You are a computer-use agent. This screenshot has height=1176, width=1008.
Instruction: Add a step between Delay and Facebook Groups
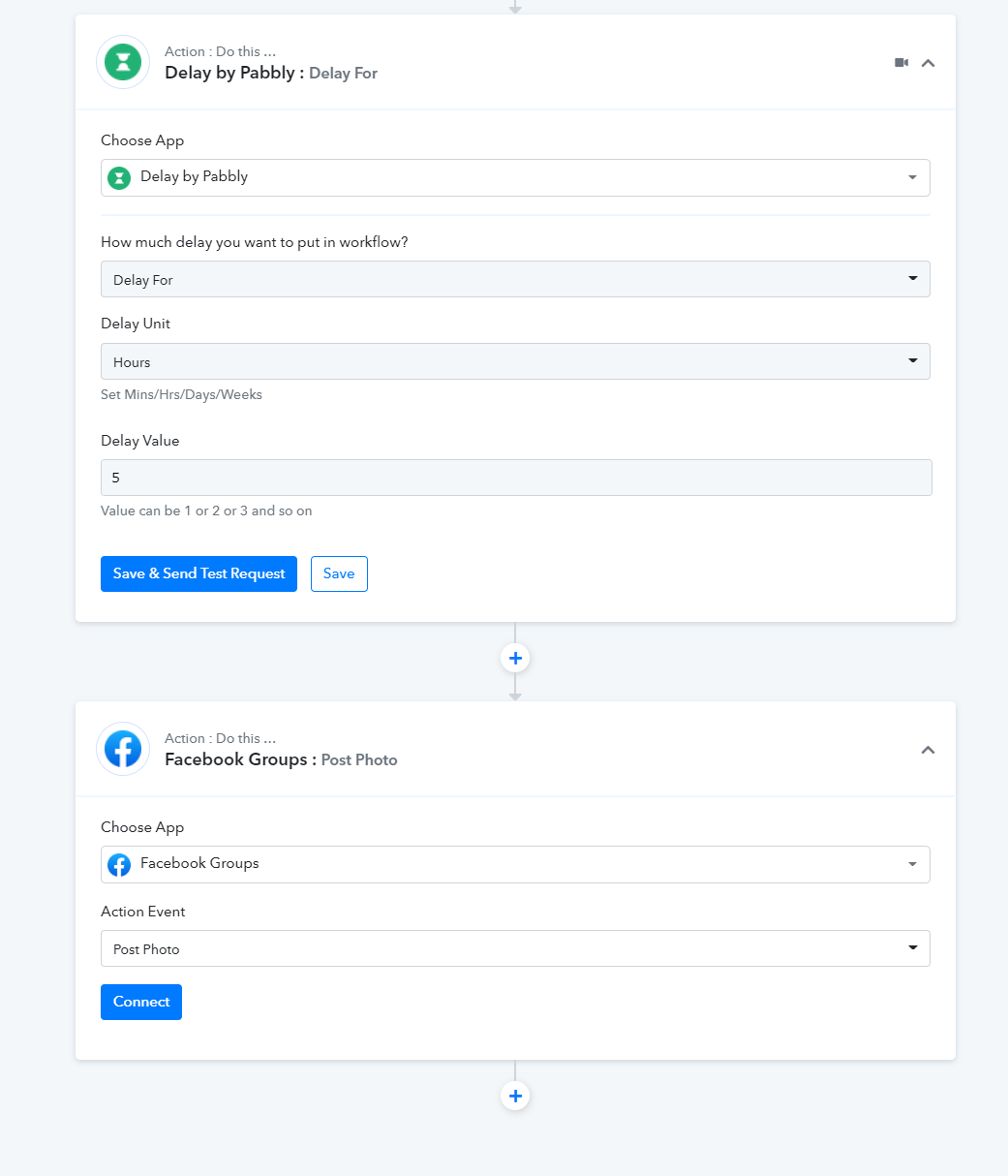[x=515, y=659]
